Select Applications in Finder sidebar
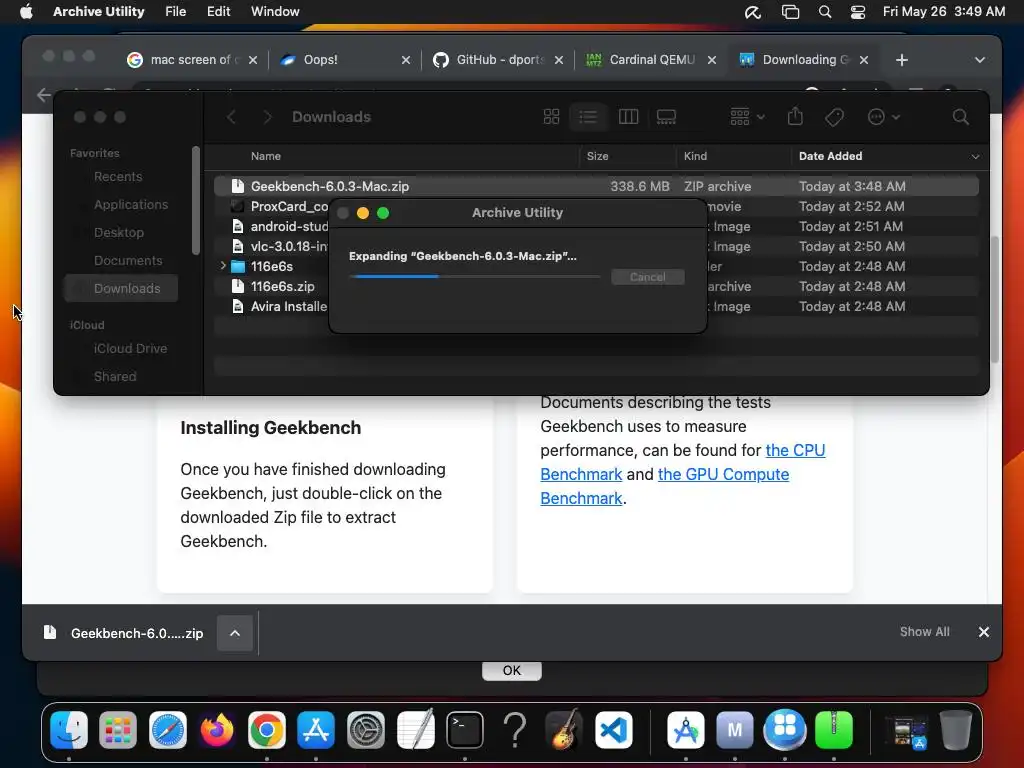Screen dimensions: 1024x768 tap(131, 204)
